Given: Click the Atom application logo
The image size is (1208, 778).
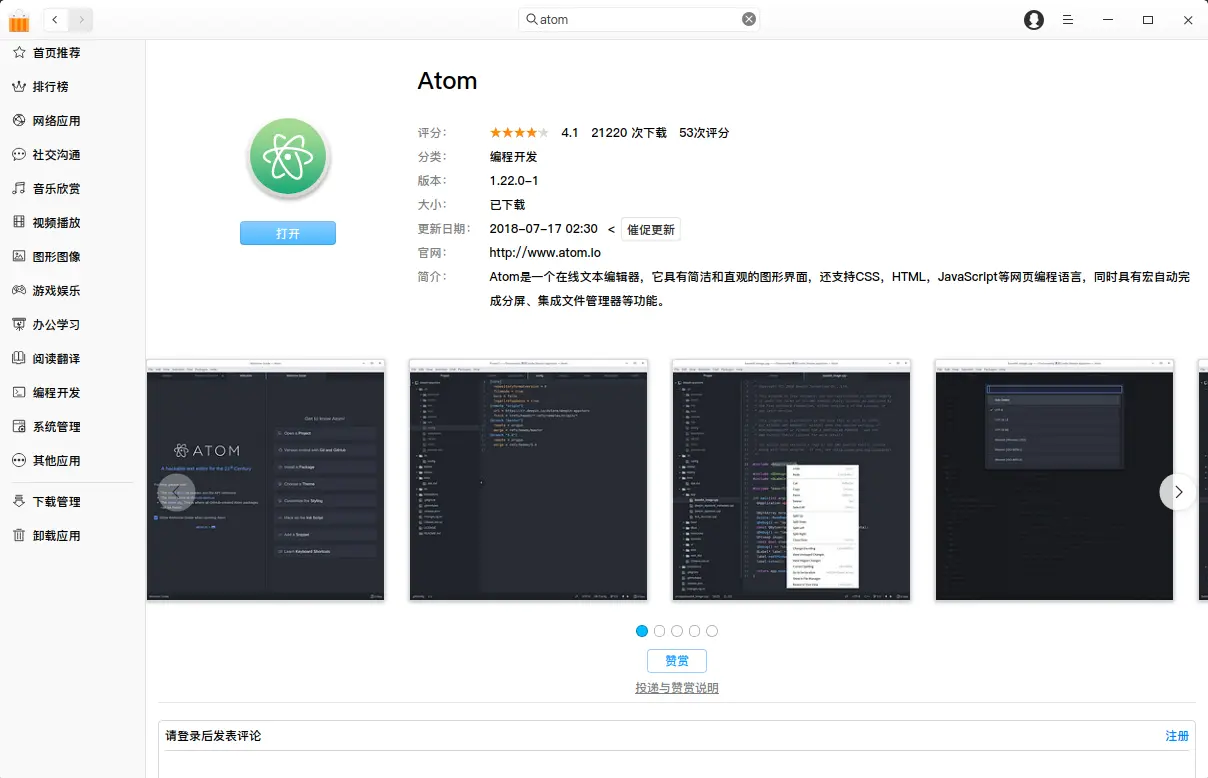Looking at the screenshot, I should click(288, 157).
